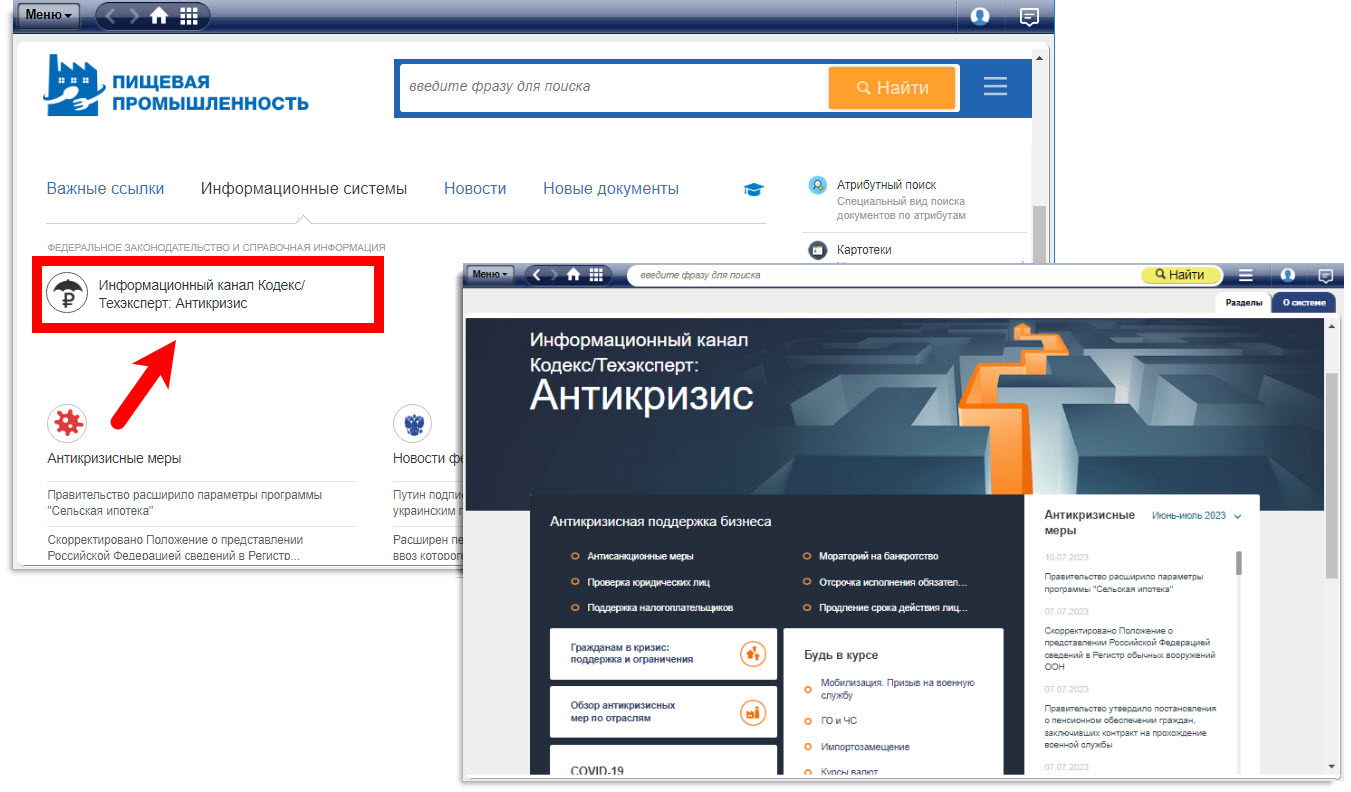Focus the front window search field
The width and height of the screenshot is (1351, 792).
coord(884,274)
